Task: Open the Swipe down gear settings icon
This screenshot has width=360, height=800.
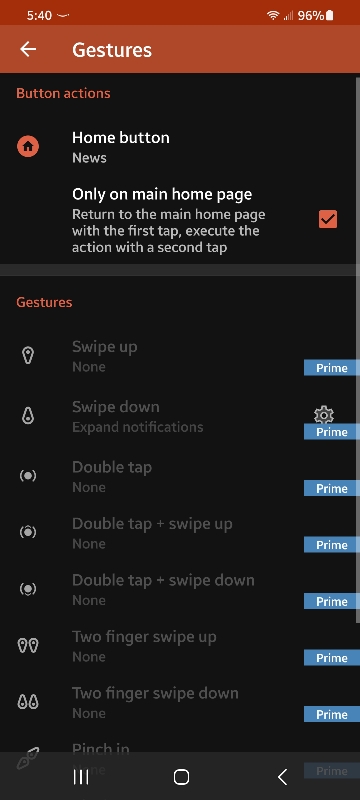Action: [x=324, y=415]
